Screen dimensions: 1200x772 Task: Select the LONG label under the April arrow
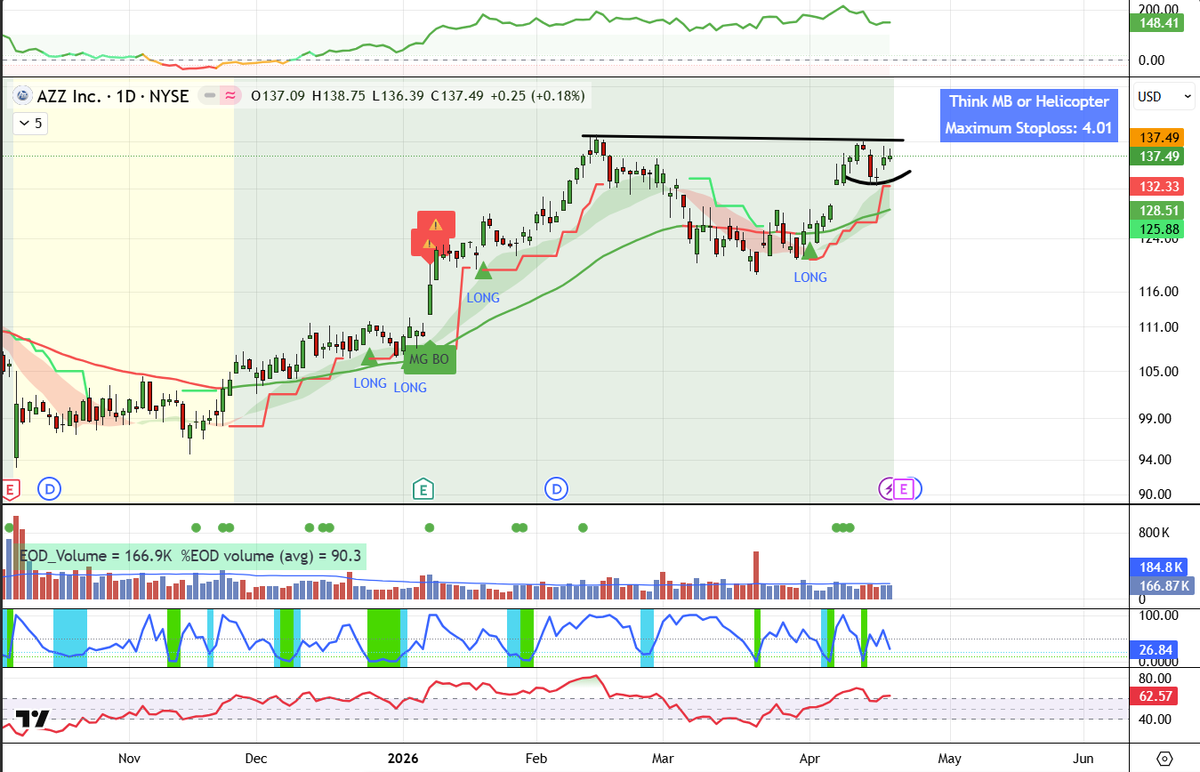[x=810, y=277]
